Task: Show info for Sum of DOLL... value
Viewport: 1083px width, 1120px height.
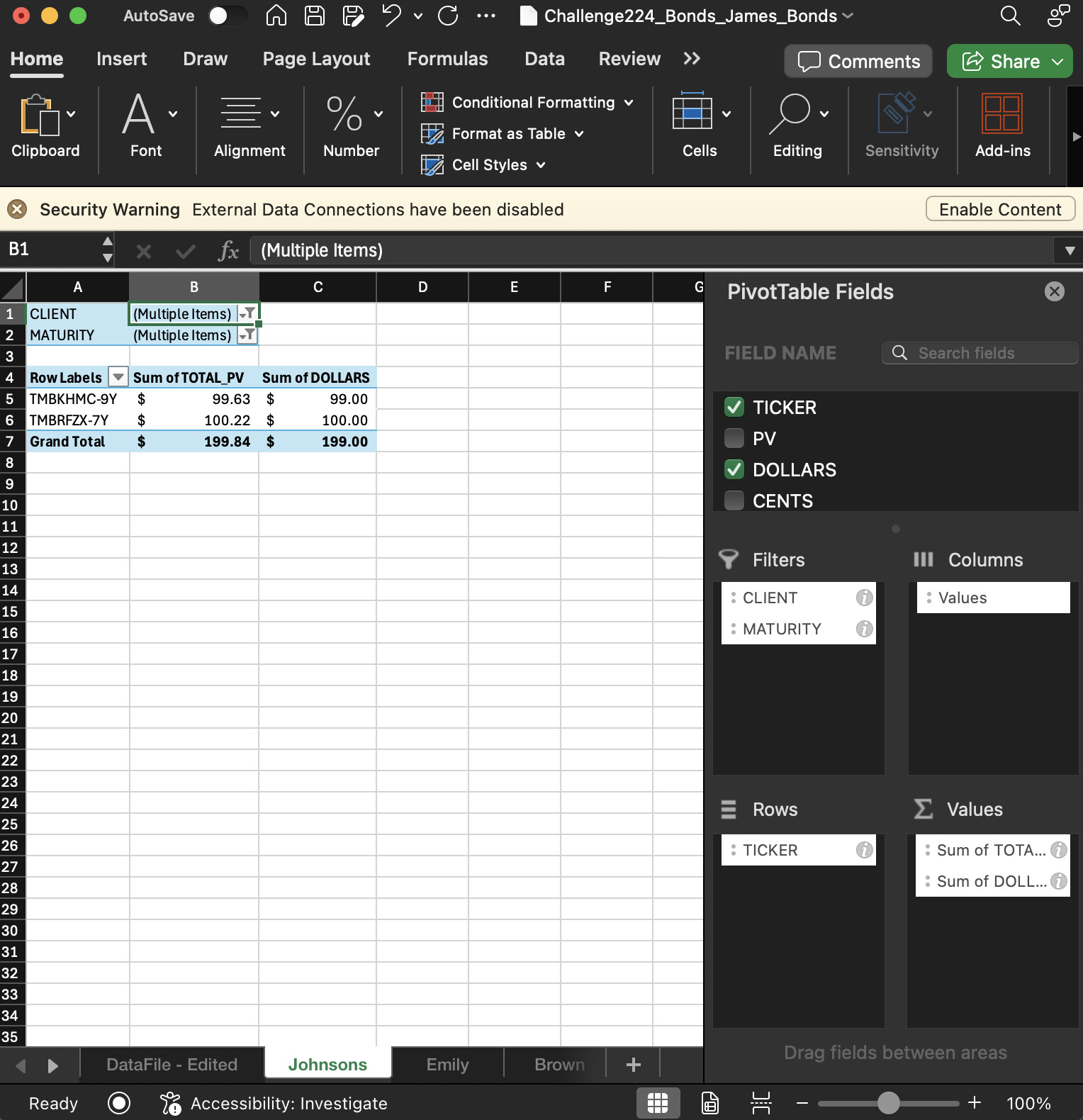Action: point(1058,881)
